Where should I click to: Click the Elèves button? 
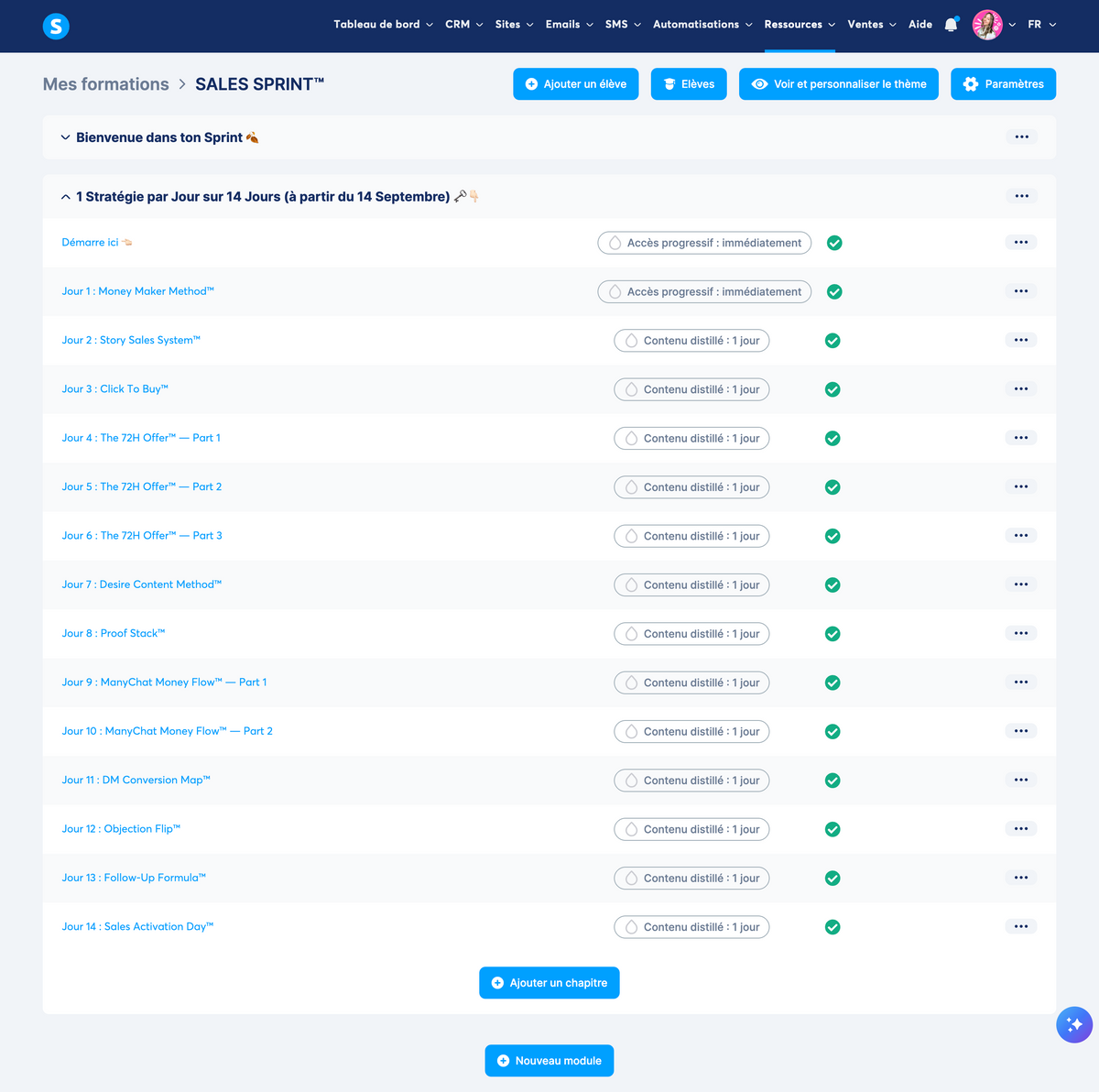point(689,84)
